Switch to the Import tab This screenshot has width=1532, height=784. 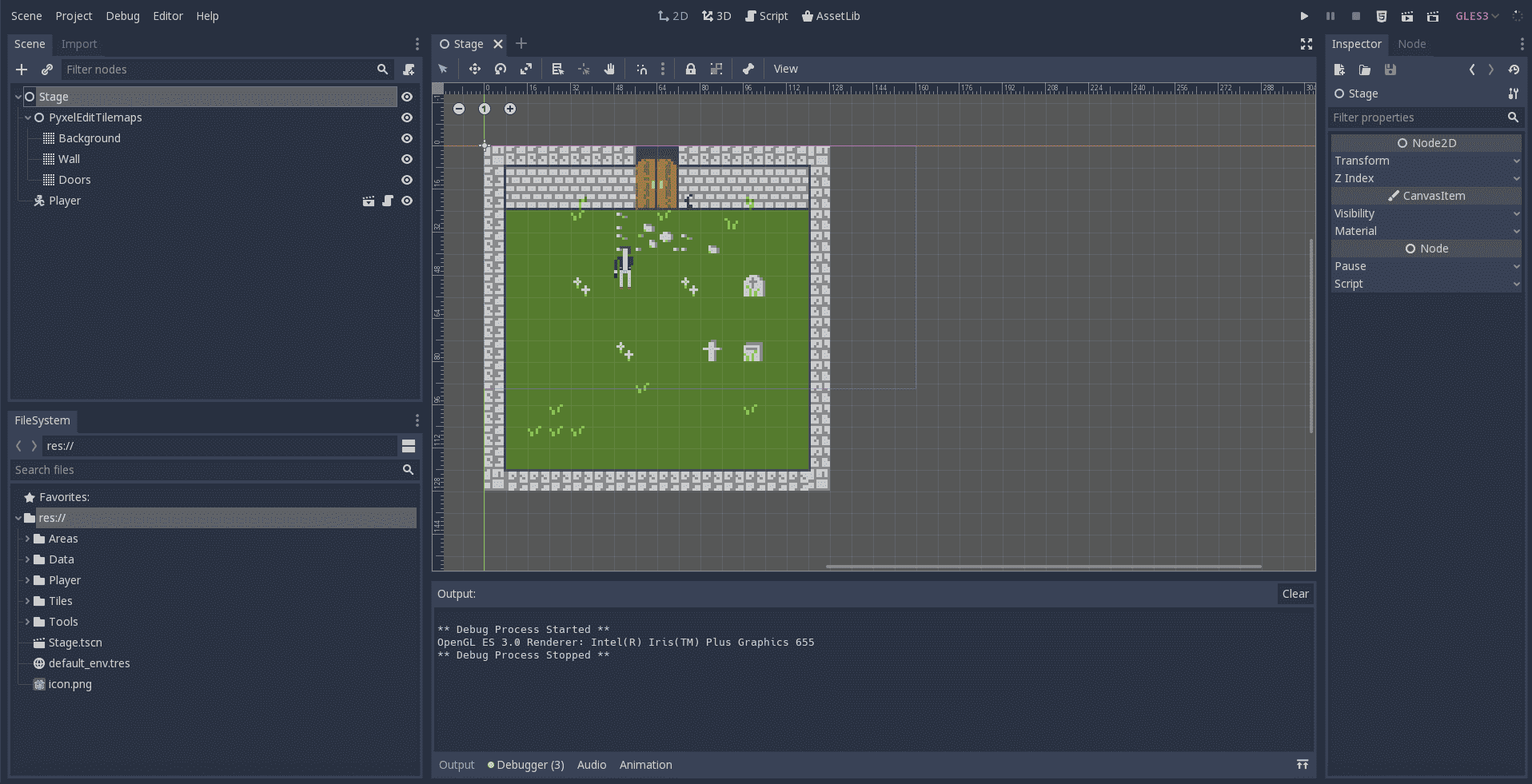coord(79,44)
